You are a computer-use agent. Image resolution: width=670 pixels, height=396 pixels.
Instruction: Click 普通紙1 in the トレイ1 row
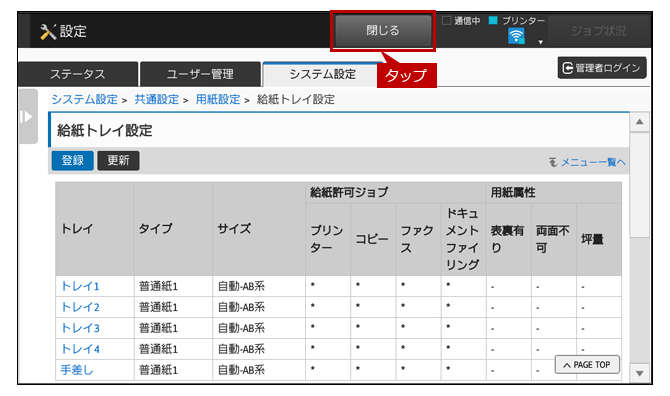click(x=158, y=286)
